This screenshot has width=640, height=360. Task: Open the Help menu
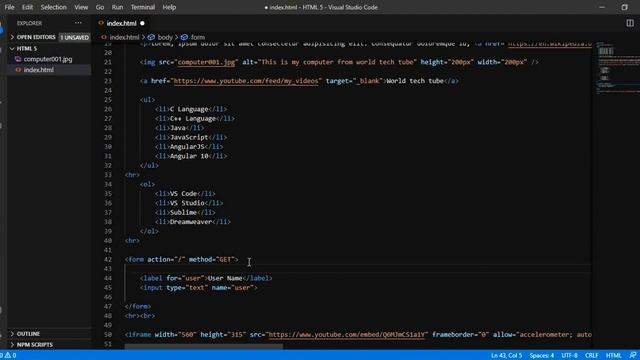click(x=169, y=7)
